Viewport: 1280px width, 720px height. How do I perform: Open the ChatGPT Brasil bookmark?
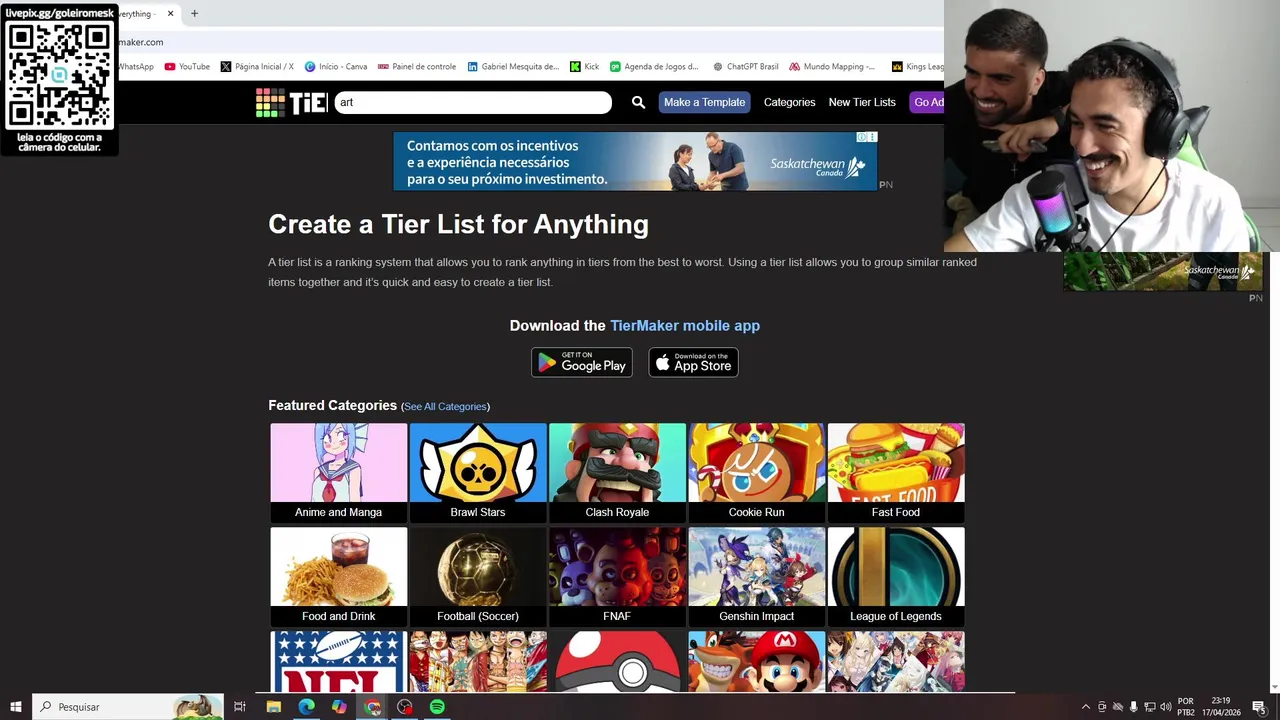746,67
